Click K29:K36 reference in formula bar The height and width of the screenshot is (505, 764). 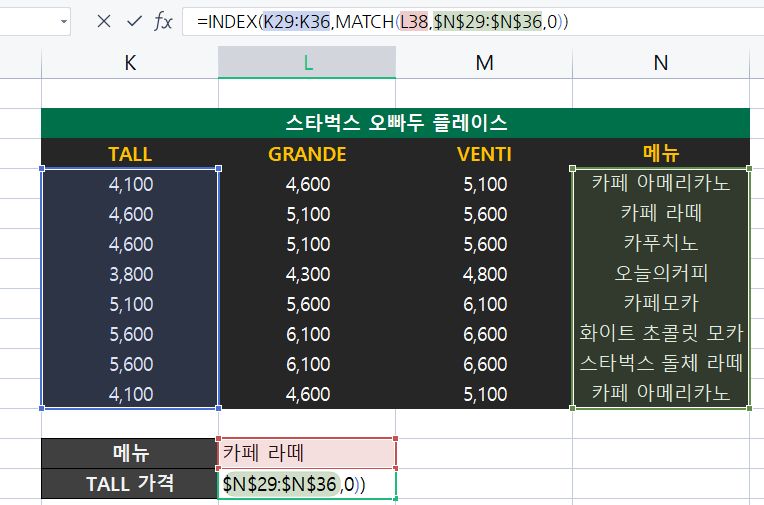(296, 21)
